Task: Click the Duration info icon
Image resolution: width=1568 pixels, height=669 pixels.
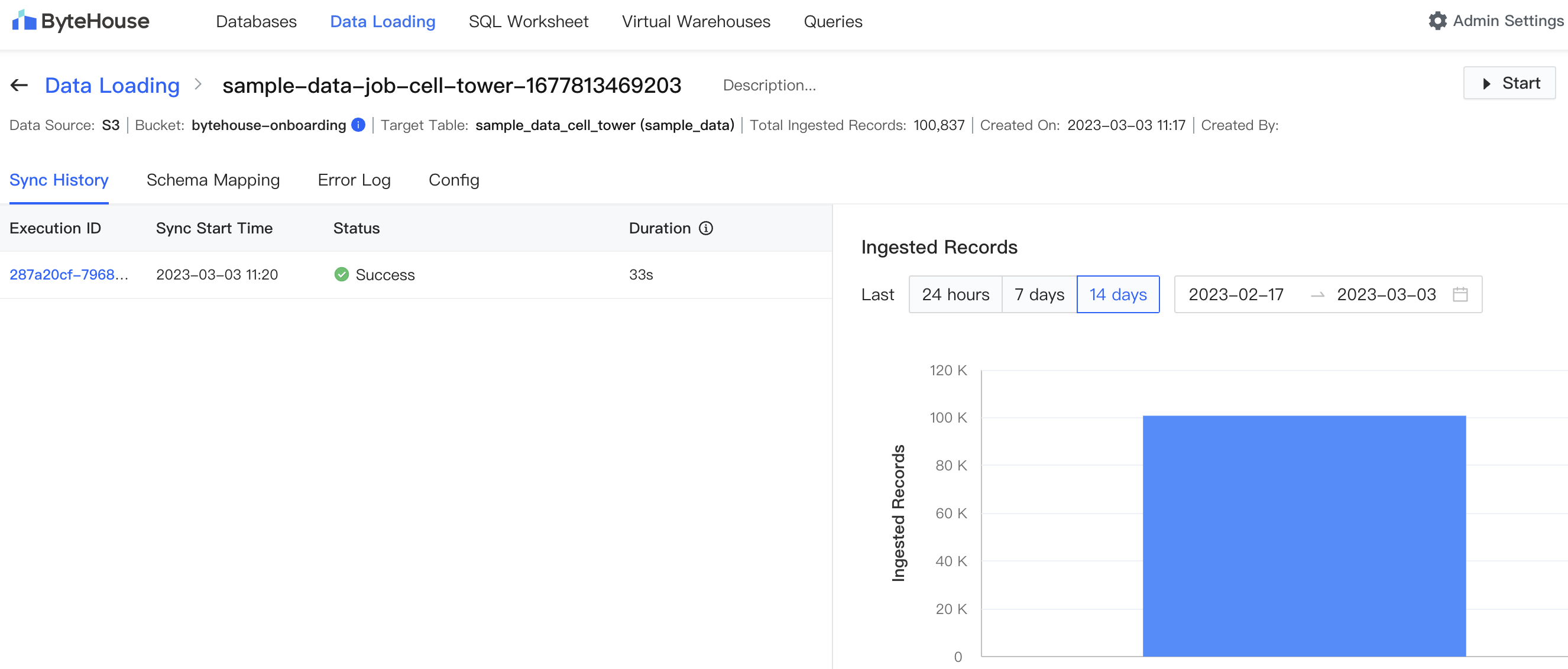Action: [705, 228]
